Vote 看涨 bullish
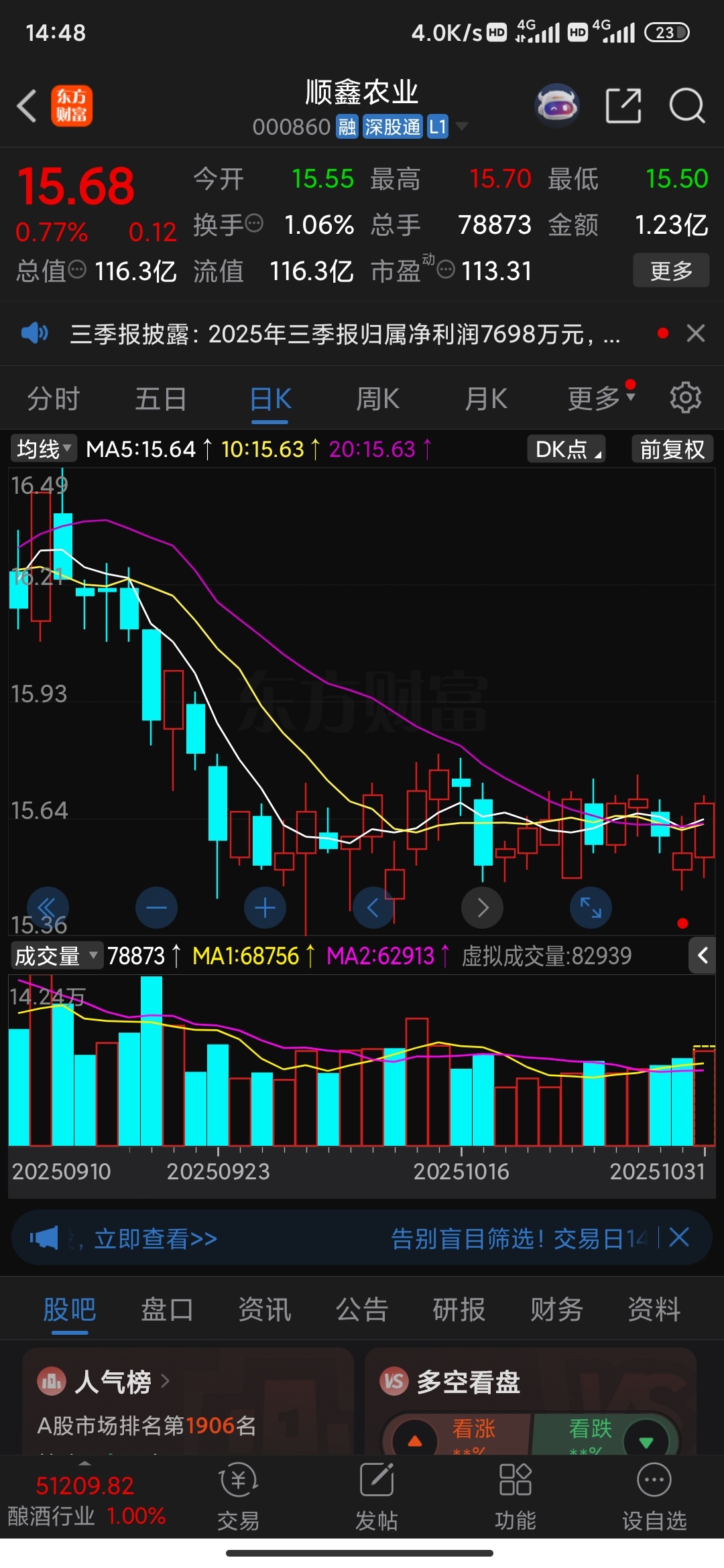 pos(456,1434)
